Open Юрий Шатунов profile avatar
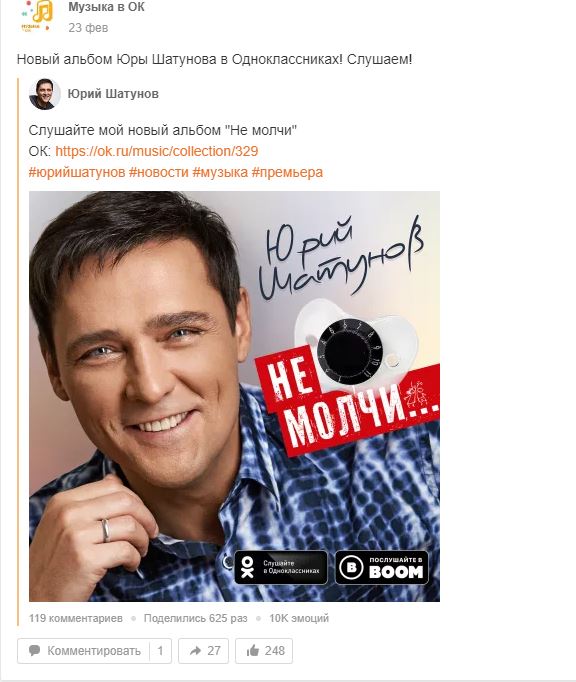The image size is (576, 682). pyautogui.click(x=44, y=94)
